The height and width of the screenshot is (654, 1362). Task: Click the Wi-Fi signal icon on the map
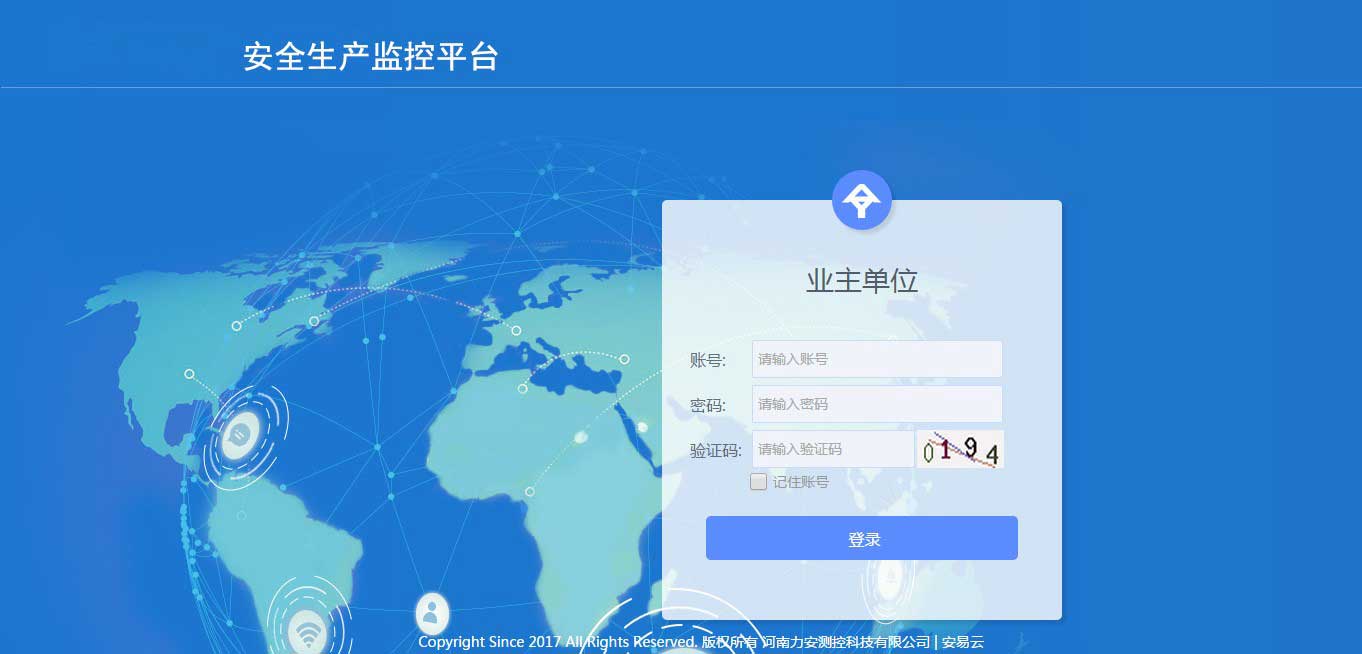pos(310,632)
